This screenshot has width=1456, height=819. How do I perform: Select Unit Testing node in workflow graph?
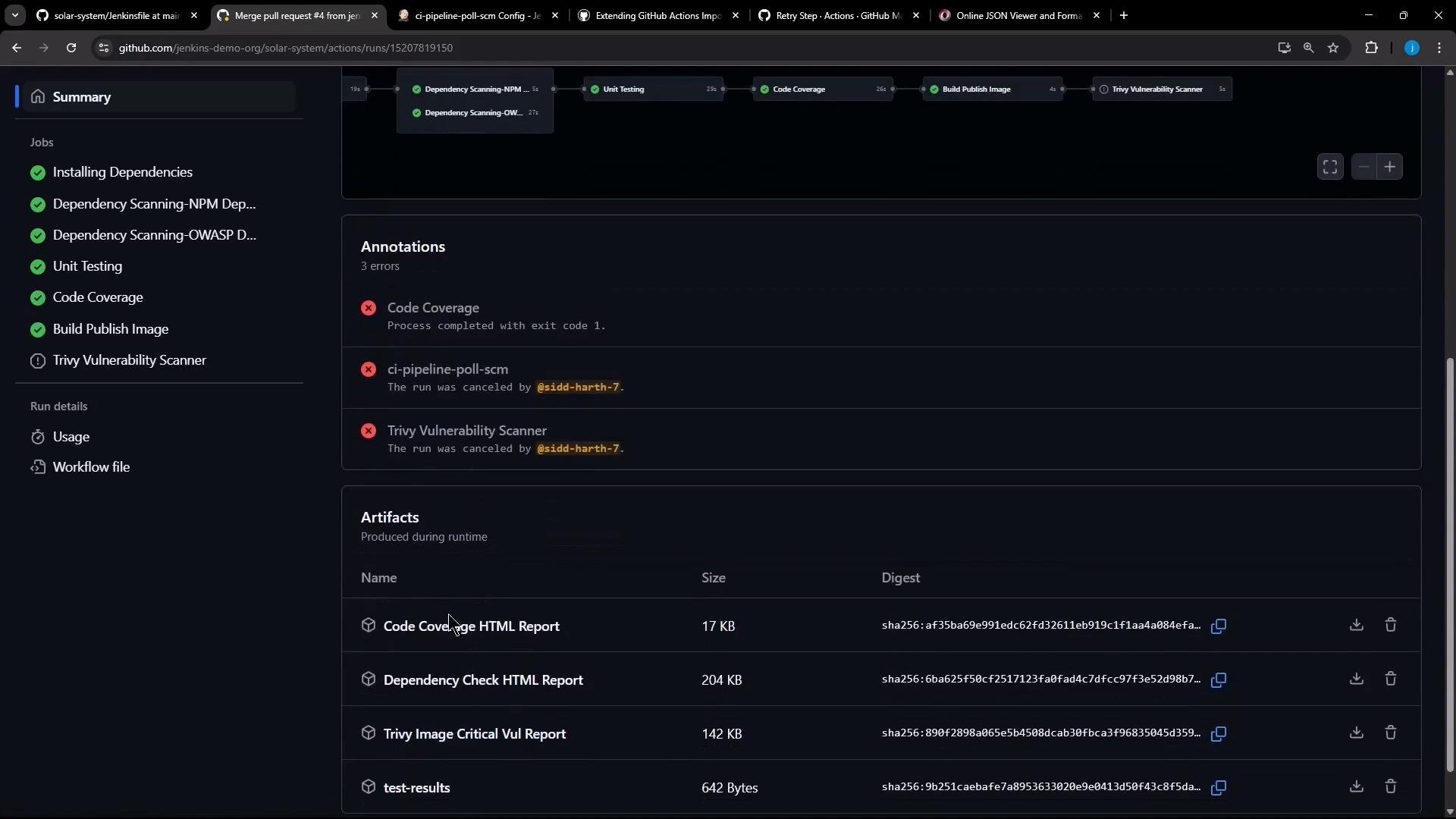point(653,89)
